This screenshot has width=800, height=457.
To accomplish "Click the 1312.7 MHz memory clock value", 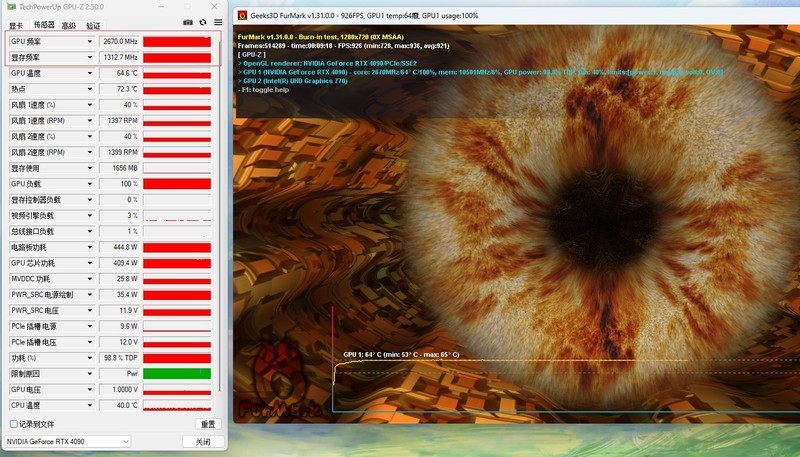I will pos(119,57).
